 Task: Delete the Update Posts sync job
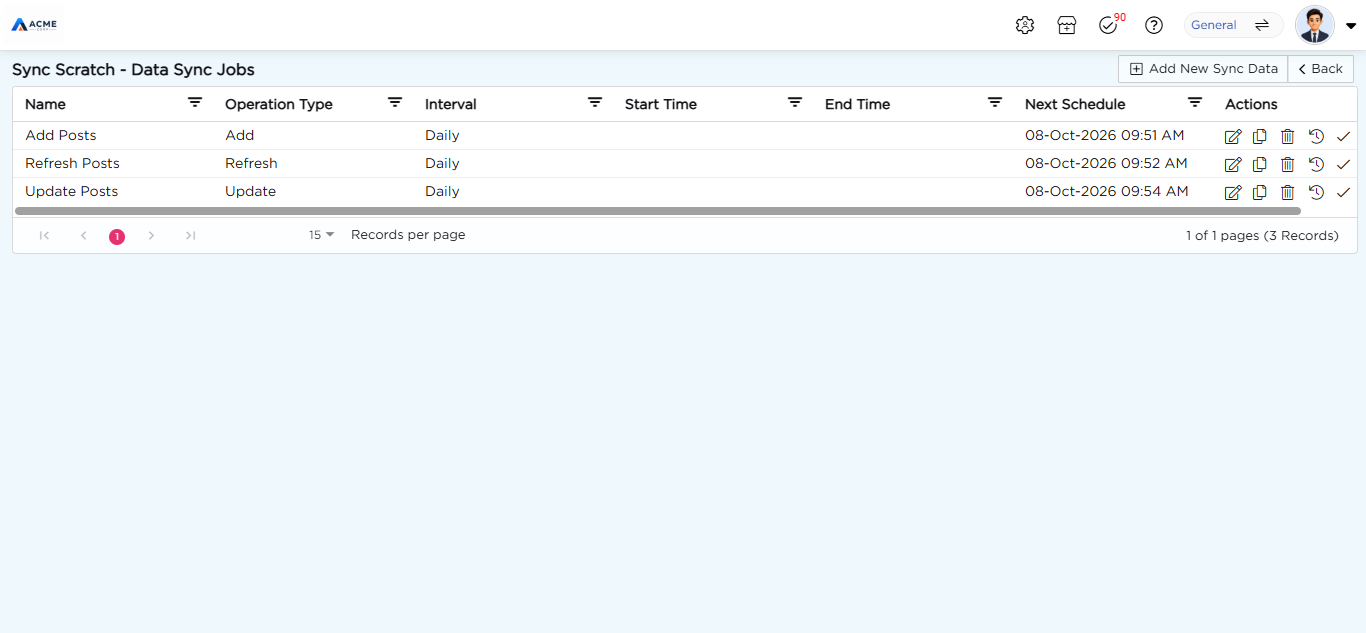1288,192
